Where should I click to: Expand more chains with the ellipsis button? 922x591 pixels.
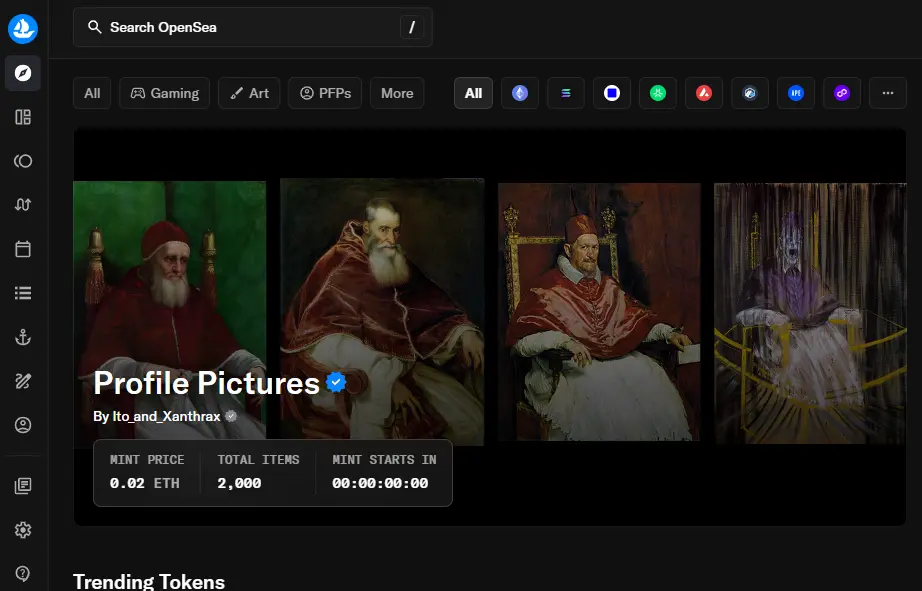[x=887, y=93]
